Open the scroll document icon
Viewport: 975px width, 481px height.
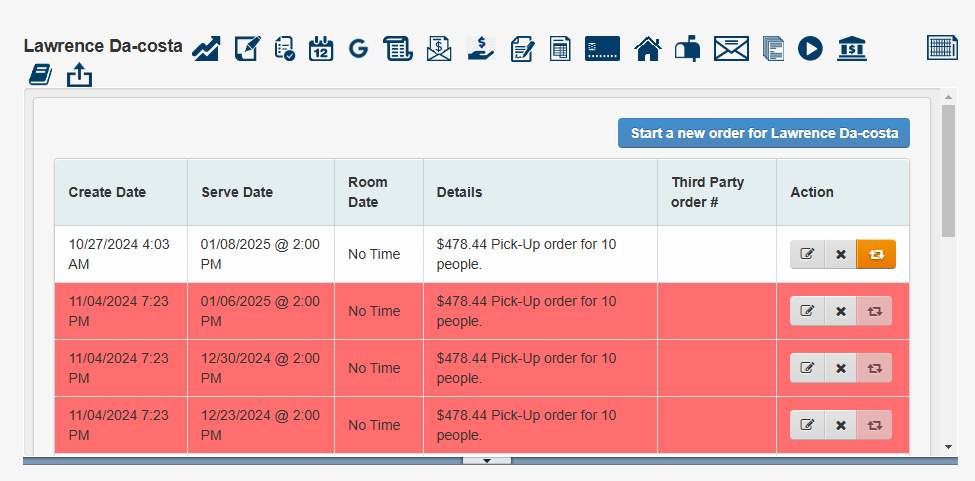[398, 48]
